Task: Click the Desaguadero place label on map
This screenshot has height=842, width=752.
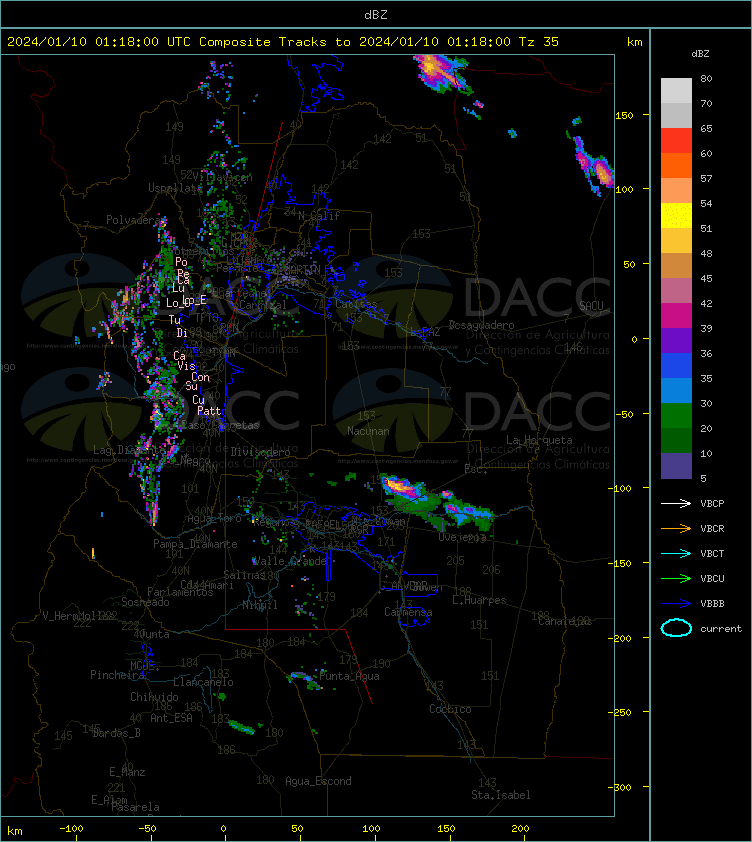Action: click(x=481, y=325)
